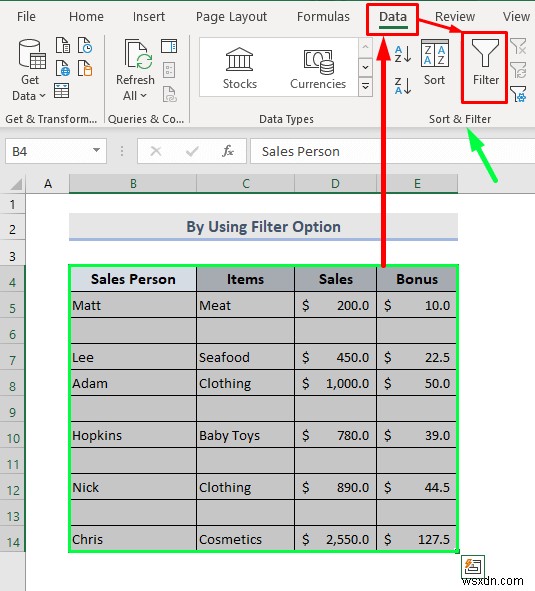535x591 pixels.
Task: Expand the Refresh All dropdown arrow
Action: coord(144,96)
